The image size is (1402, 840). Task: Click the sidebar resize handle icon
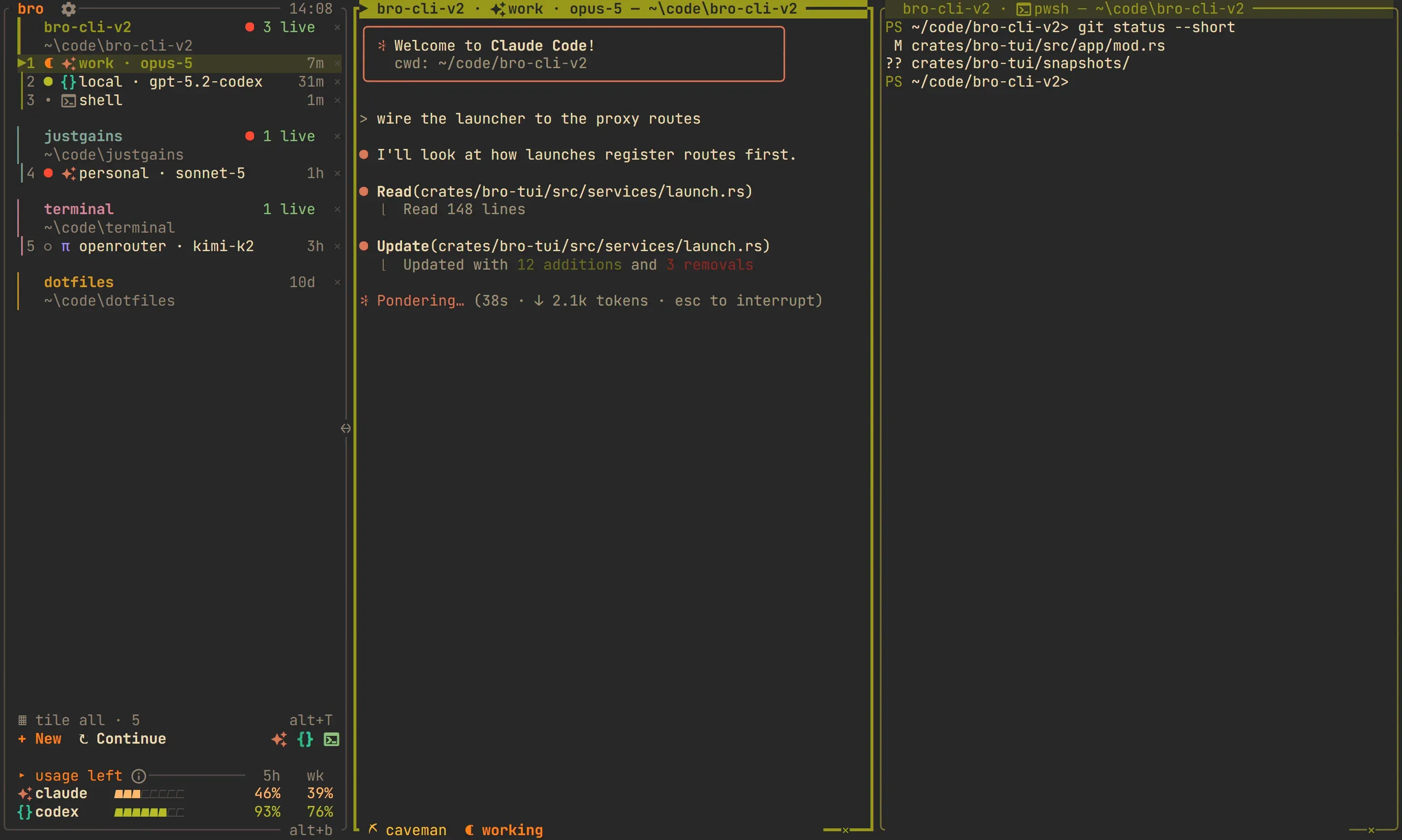point(346,428)
